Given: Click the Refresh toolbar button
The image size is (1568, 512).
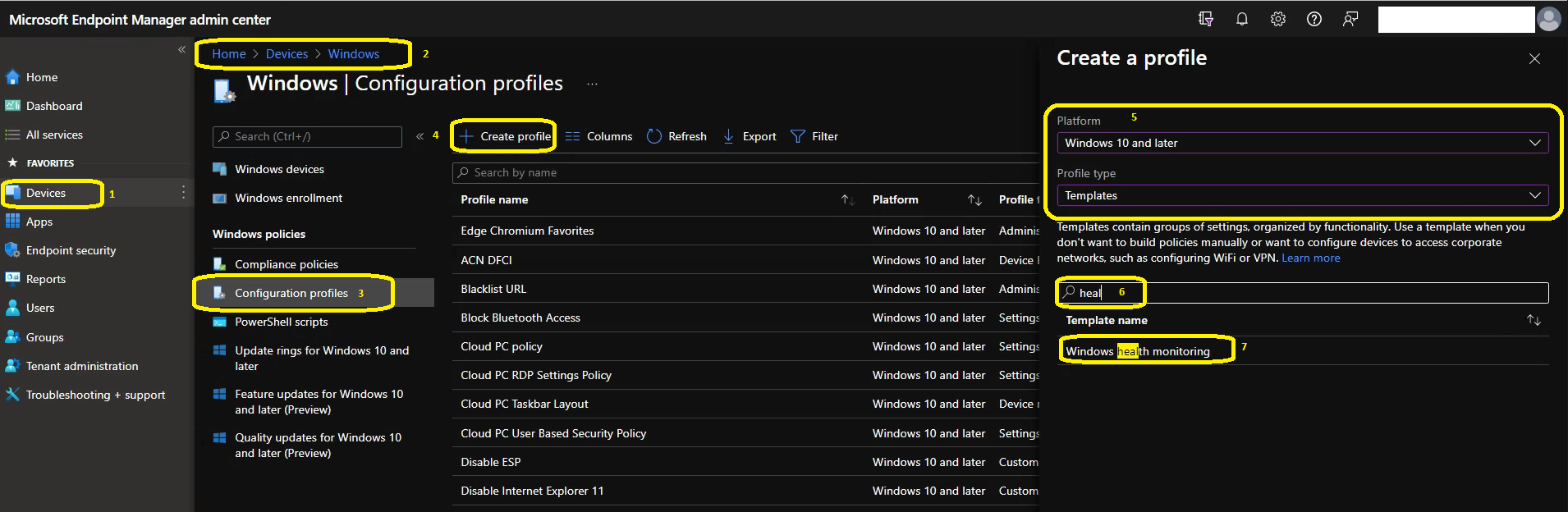Looking at the screenshot, I should (677, 136).
